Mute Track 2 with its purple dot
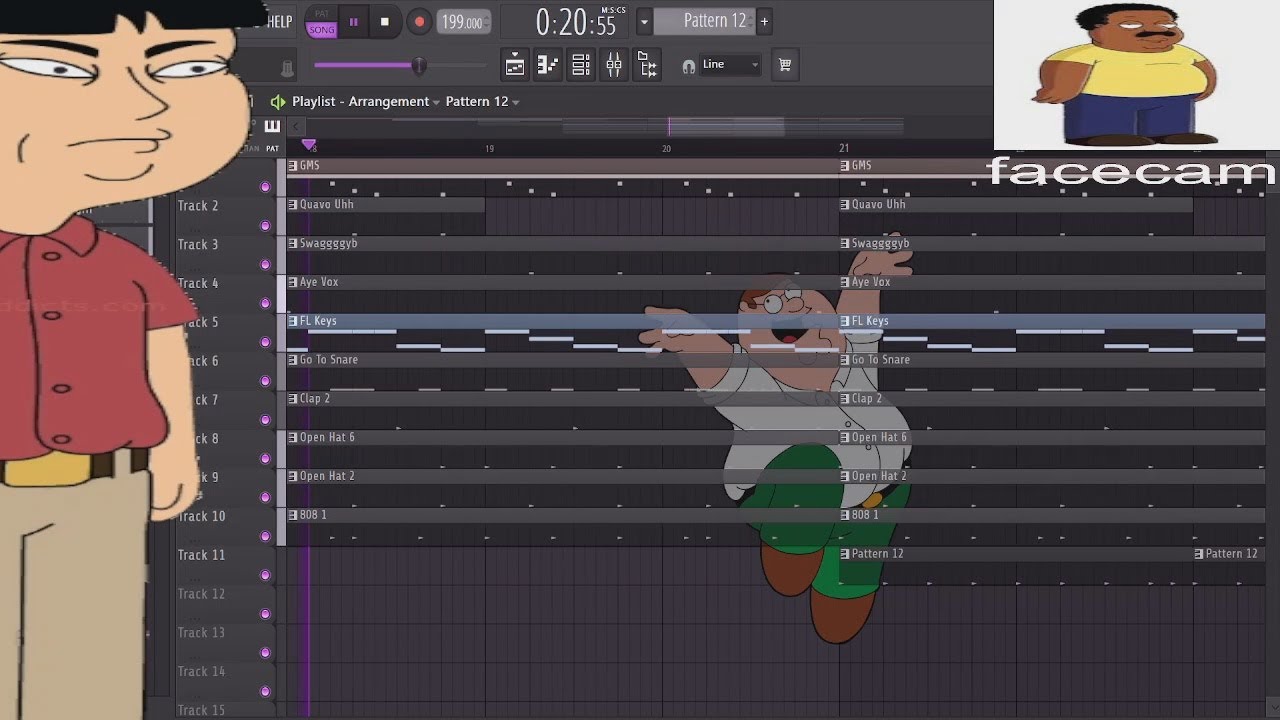 (x=265, y=226)
